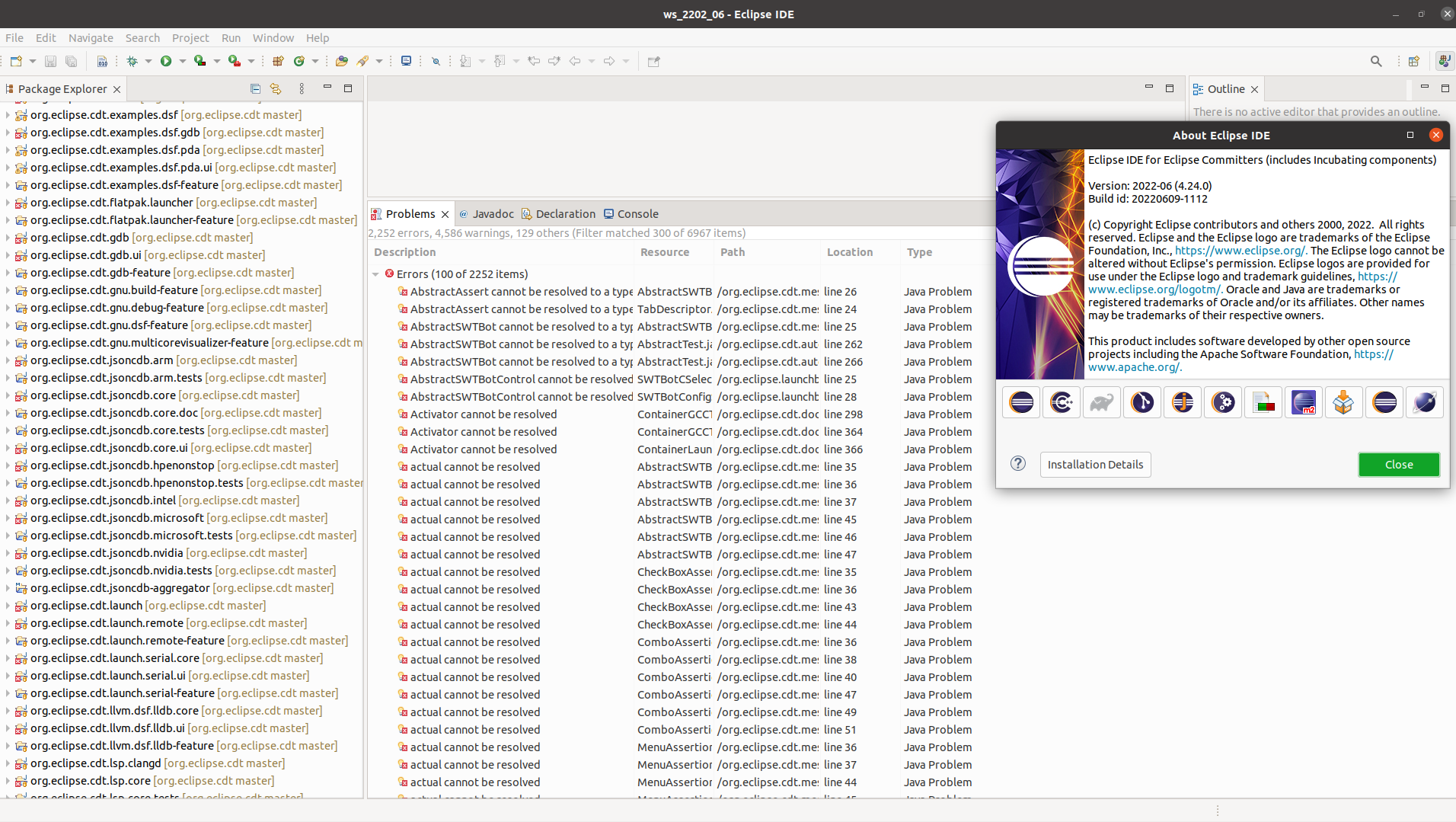
Task: Click the m2 Maven feature icon
Action: point(1304,402)
